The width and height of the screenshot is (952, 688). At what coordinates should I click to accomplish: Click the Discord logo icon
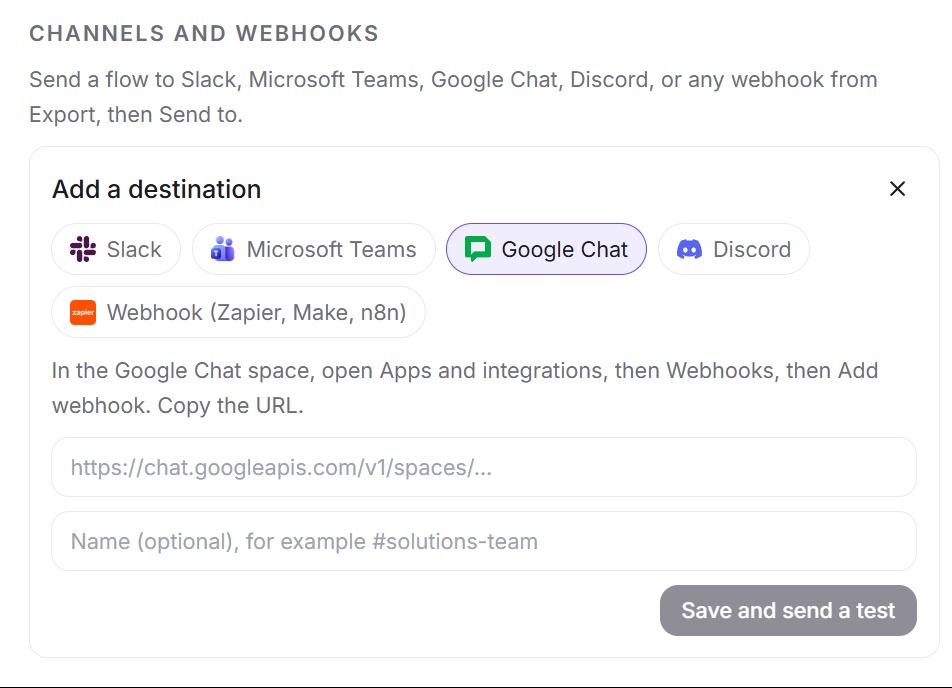[x=689, y=249]
